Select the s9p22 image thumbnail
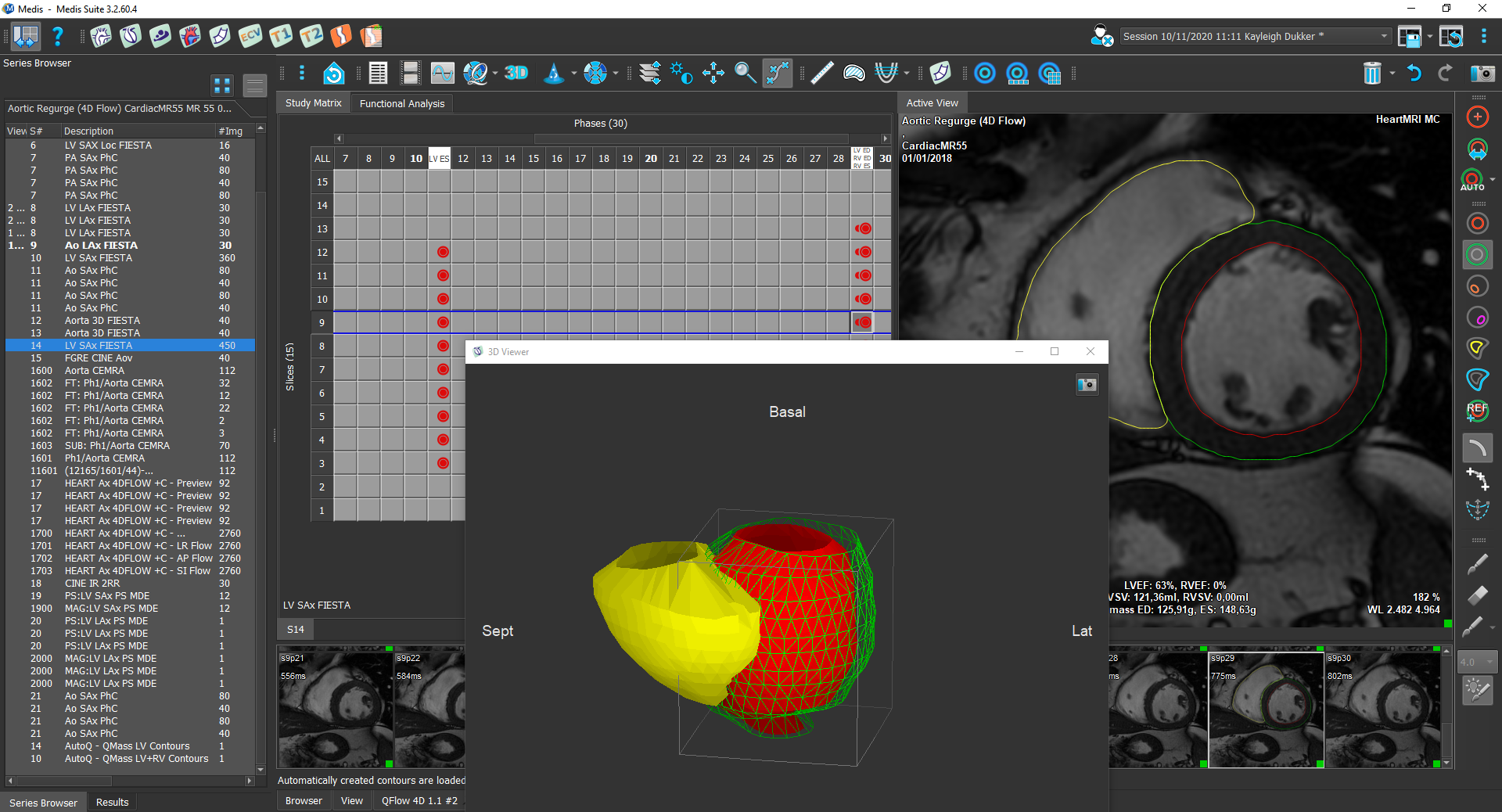Viewport: 1502px width, 812px height. 429,708
